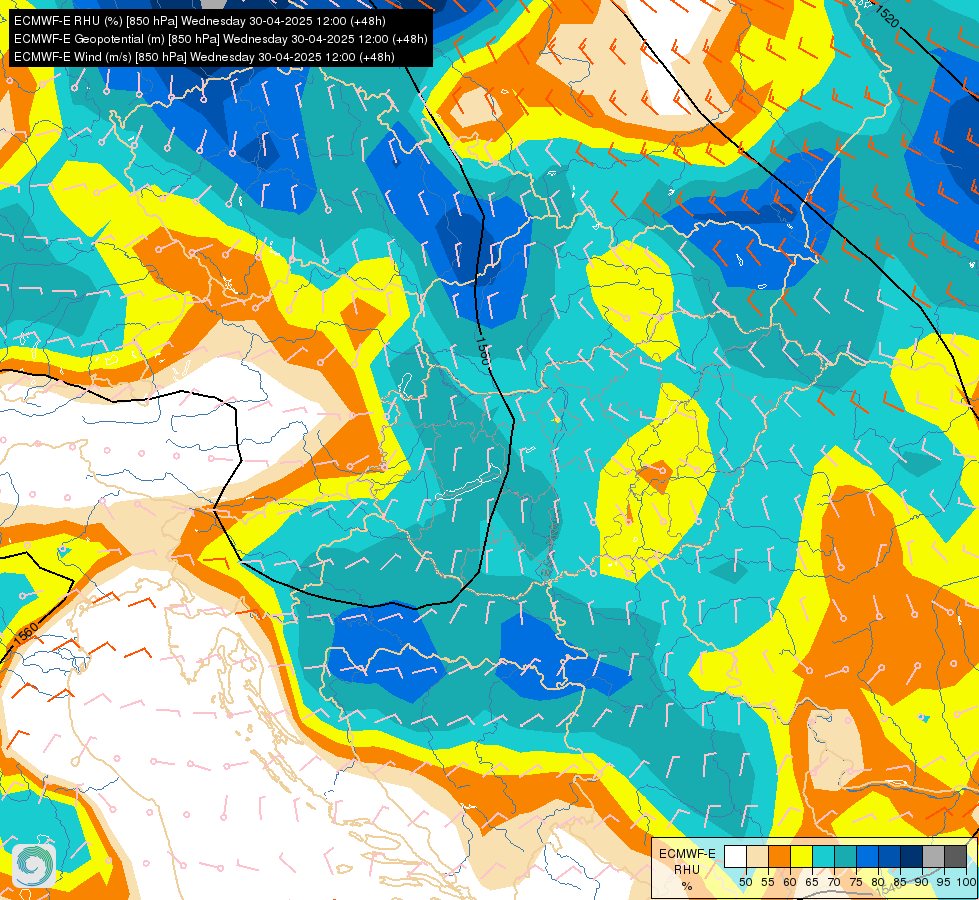Click the '1520' geopotential contour label
Image resolution: width=979 pixels, height=900 pixels.
(886, 16)
